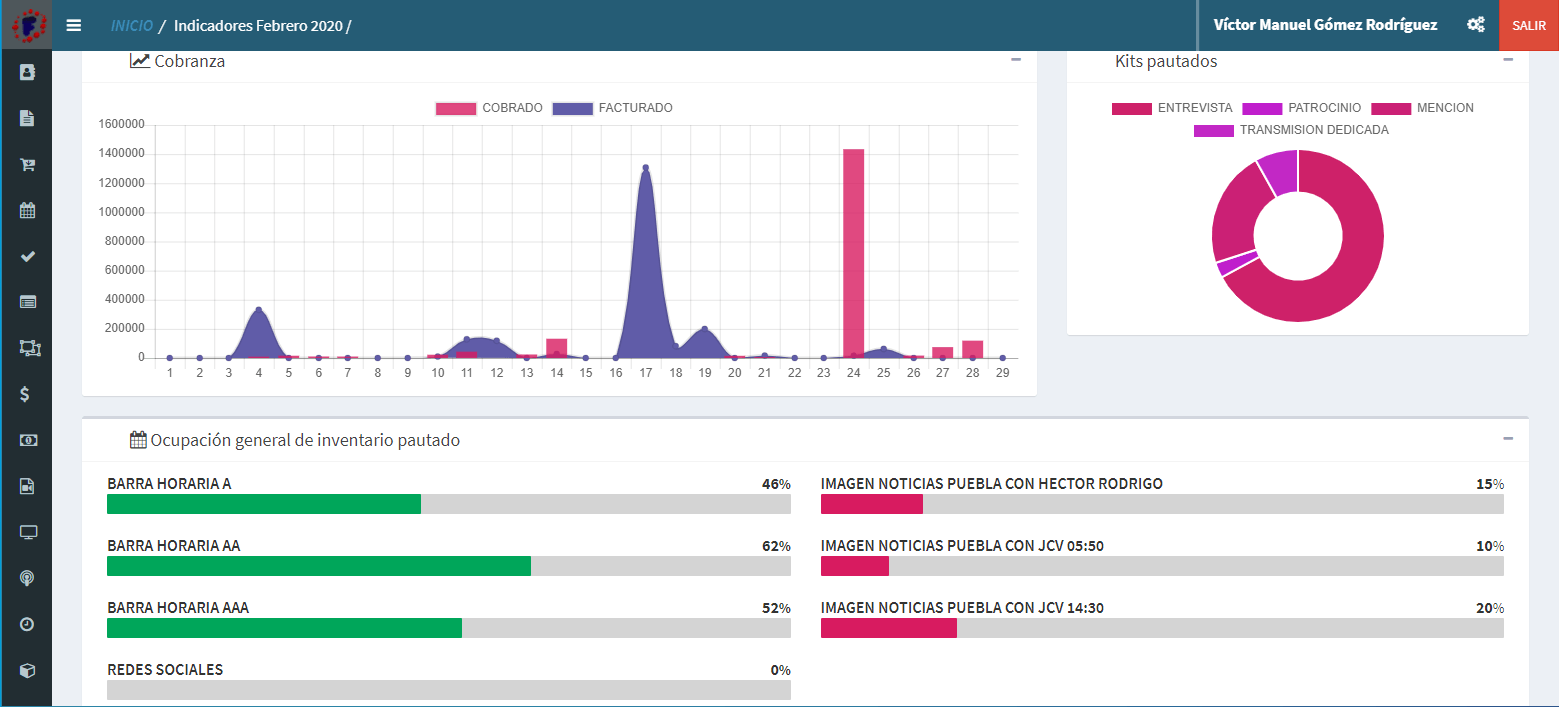Open the calendar icon in the sidebar

(x=27, y=210)
